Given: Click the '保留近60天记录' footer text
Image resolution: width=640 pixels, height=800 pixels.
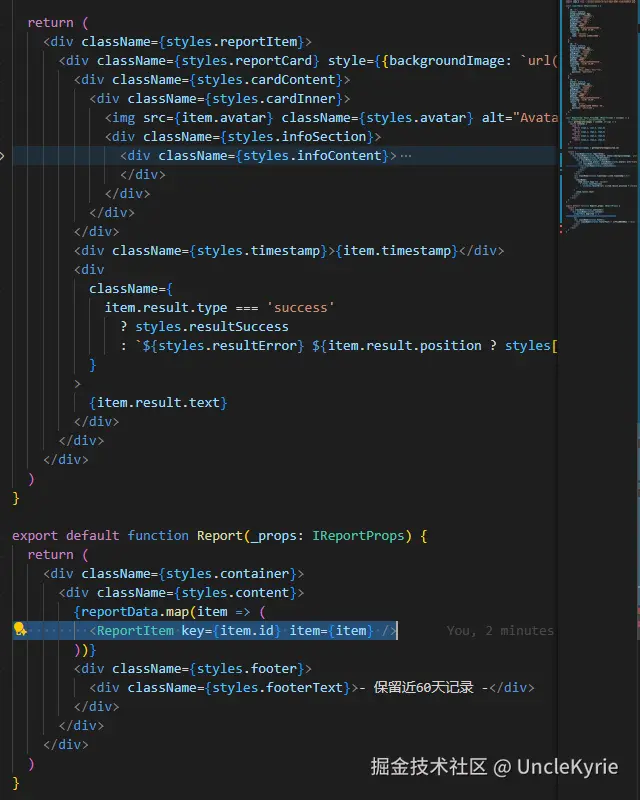Looking at the screenshot, I should click(x=424, y=688).
